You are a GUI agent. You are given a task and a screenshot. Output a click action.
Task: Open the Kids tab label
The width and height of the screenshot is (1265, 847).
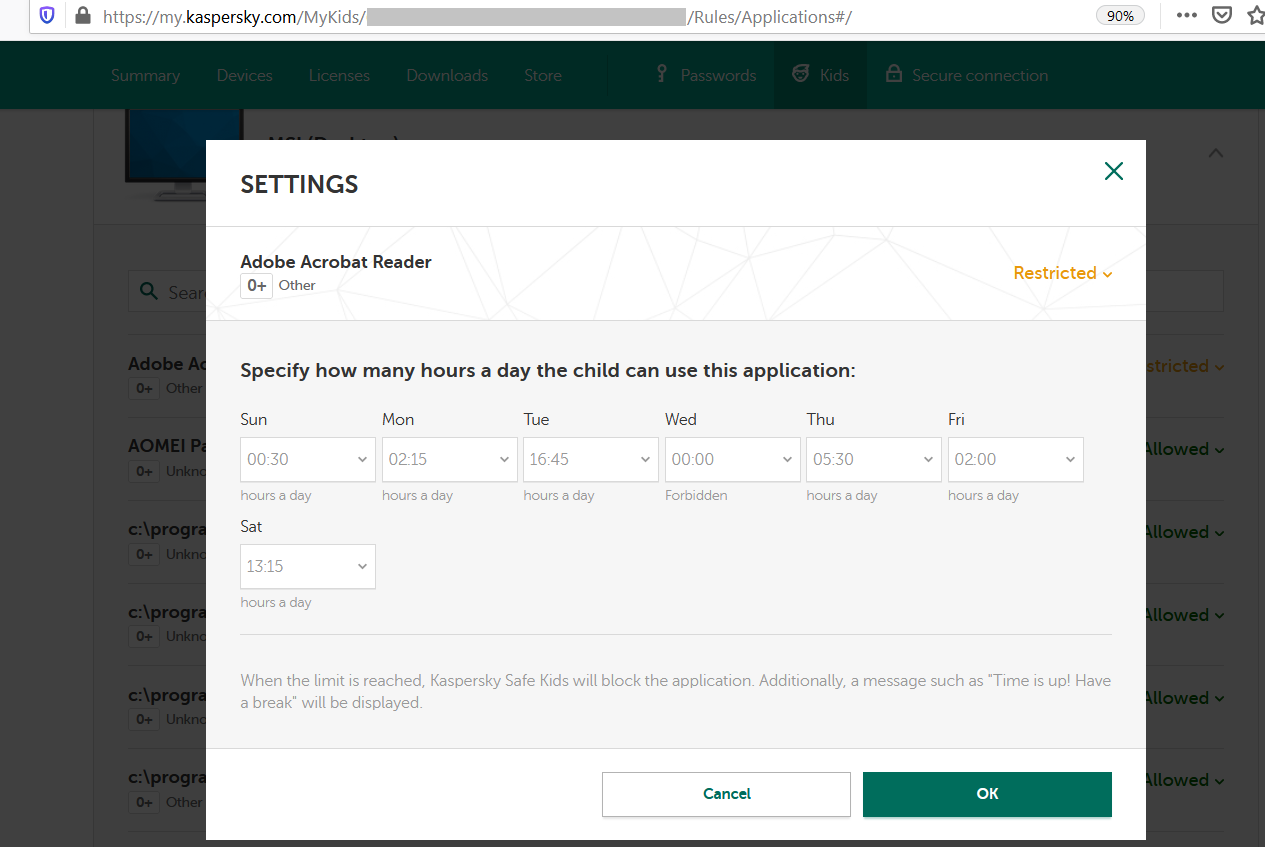coord(834,75)
